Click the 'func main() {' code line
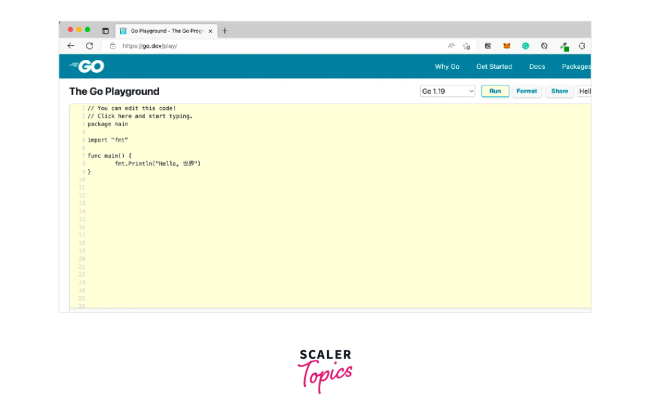 pos(109,156)
